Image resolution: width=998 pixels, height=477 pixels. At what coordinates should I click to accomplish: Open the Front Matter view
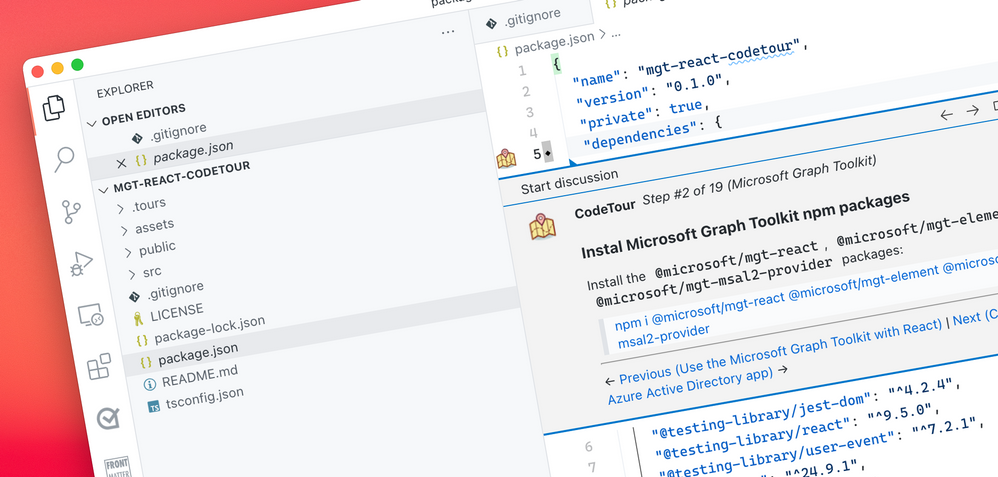116,466
